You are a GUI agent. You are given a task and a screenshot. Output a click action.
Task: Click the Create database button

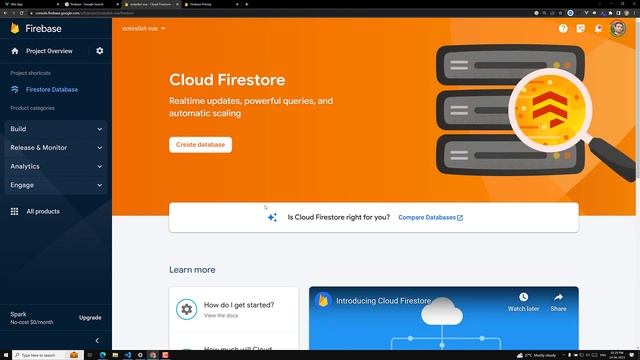pos(200,144)
